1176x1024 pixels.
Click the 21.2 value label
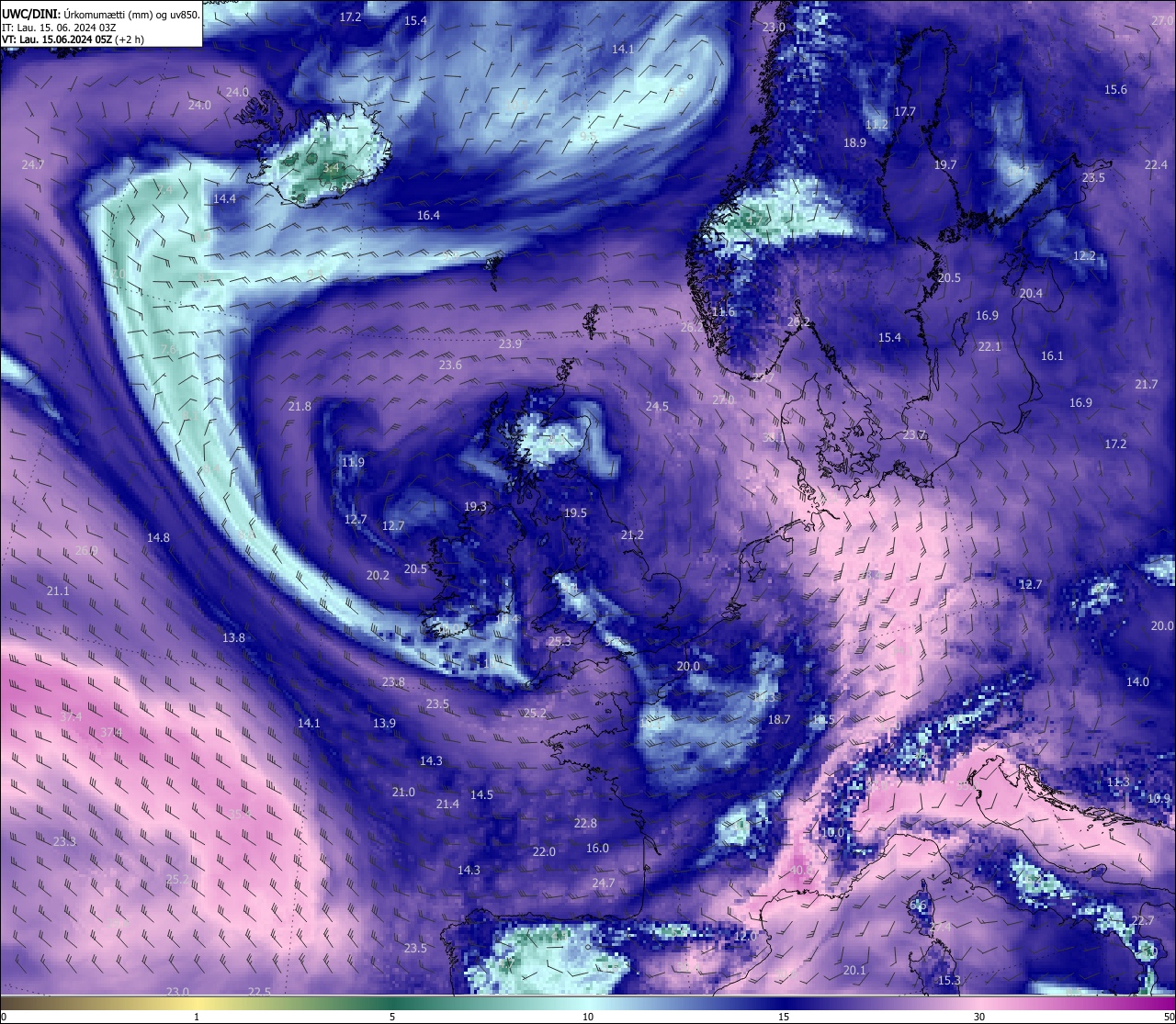click(x=632, y=535)
